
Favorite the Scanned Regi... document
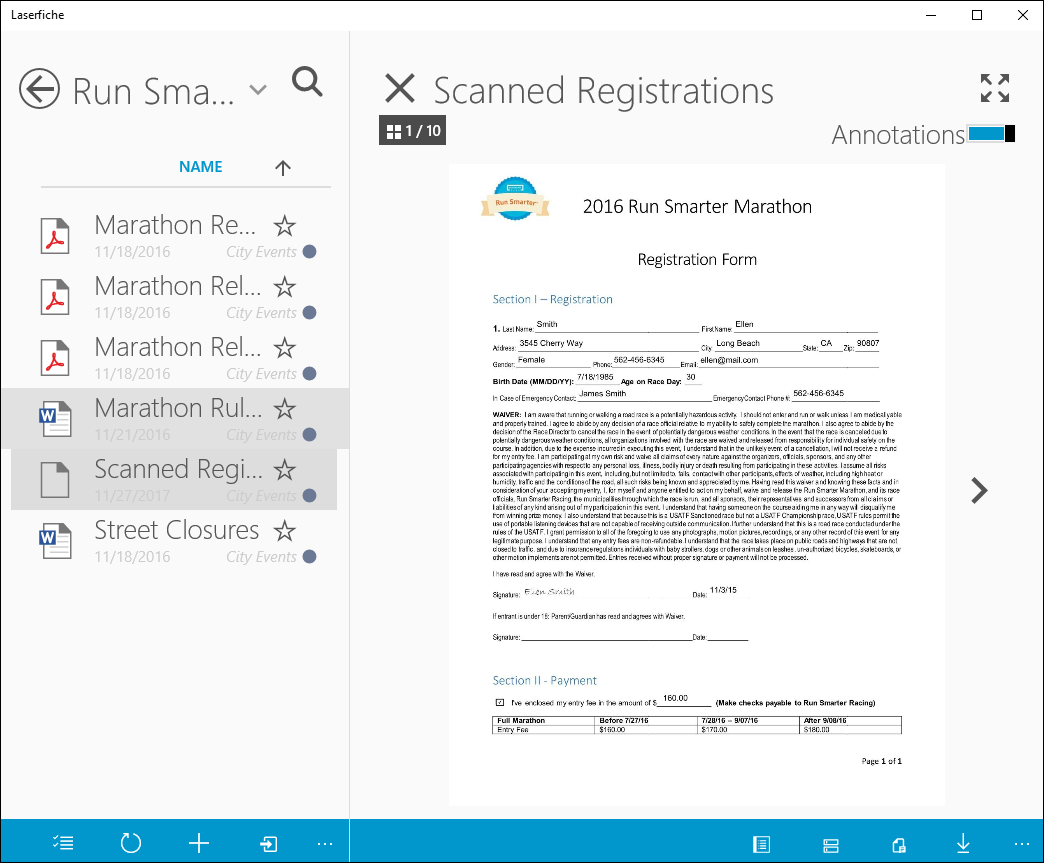coord(285,470)
